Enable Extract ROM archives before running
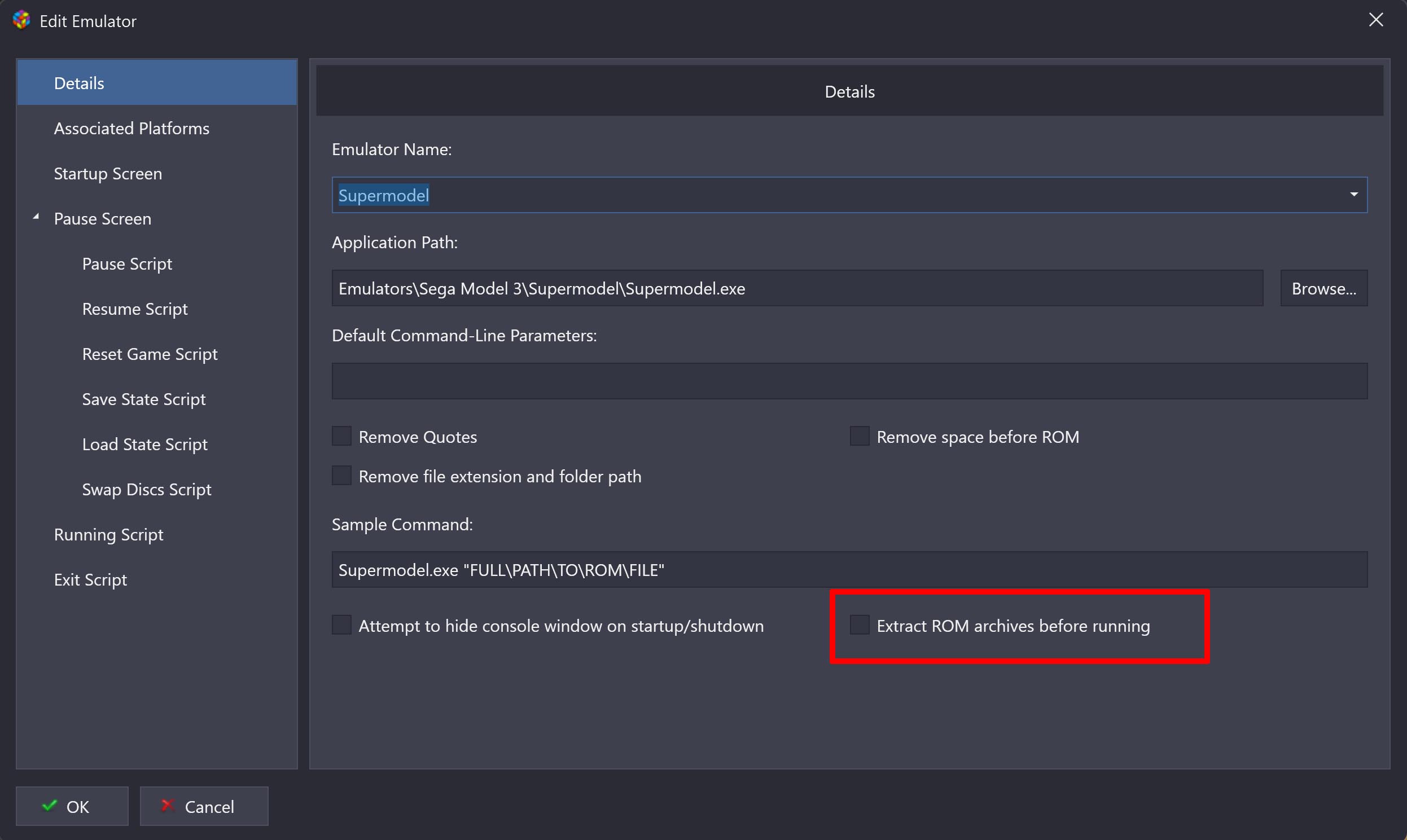 859,626
